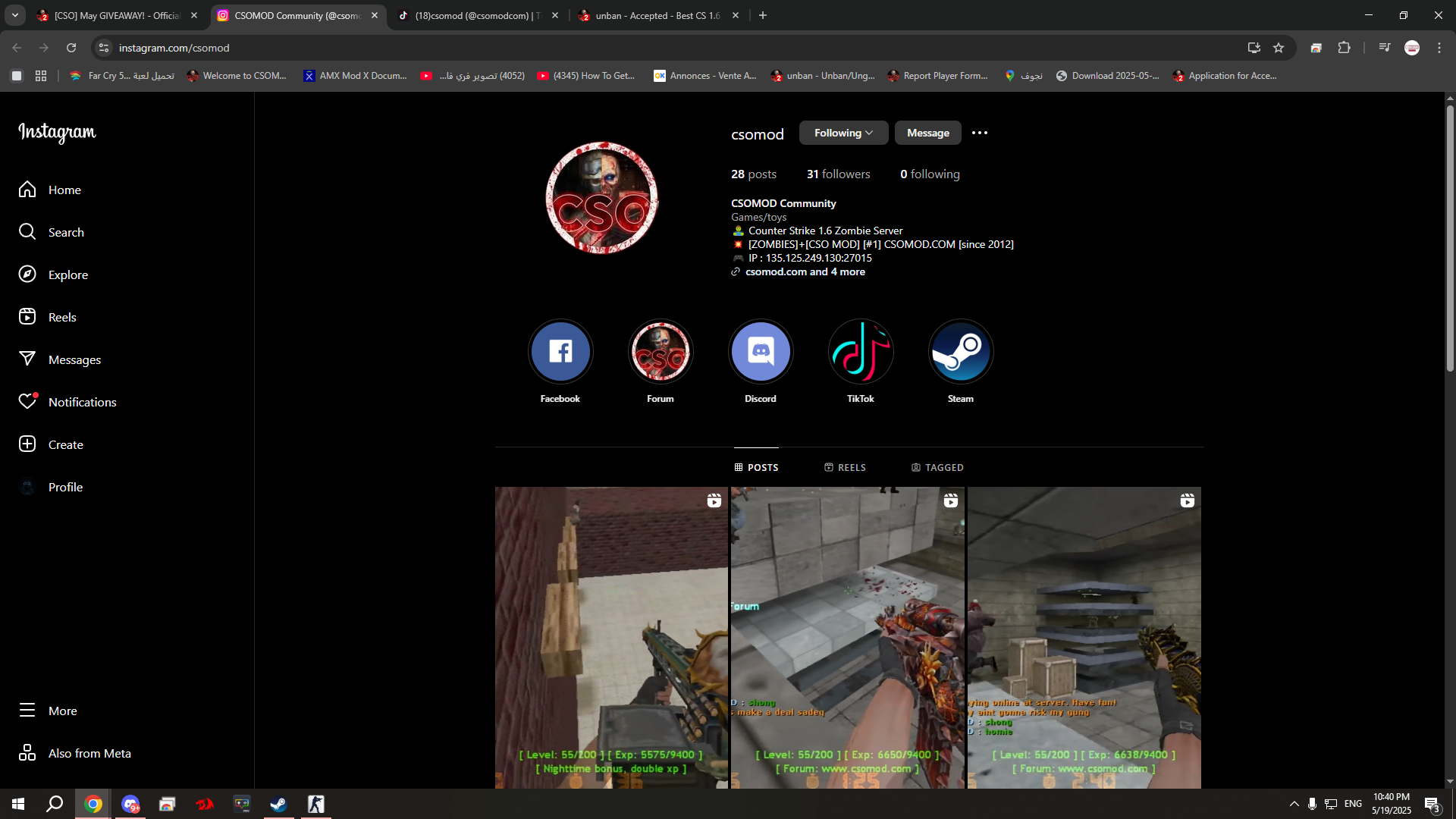This screenshot has height=819, width=1456.
Task: Open the TikTok story highlight
Action: click(860, 352)
